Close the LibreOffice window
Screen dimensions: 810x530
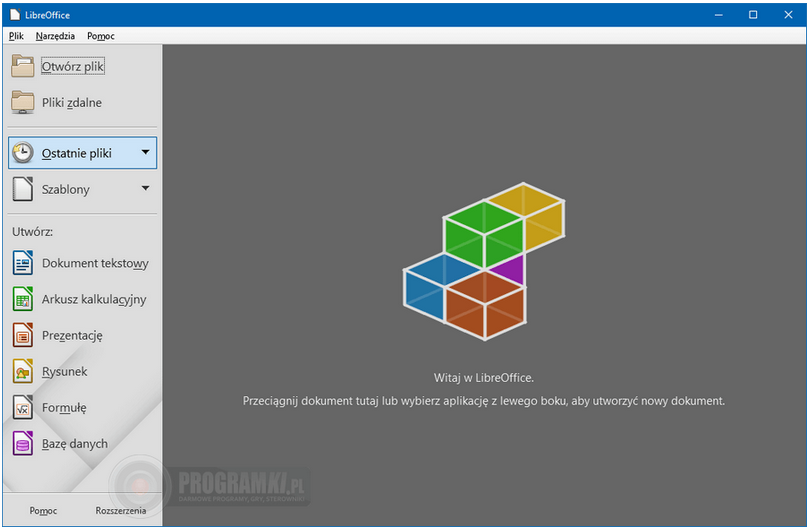coord(788,15)
